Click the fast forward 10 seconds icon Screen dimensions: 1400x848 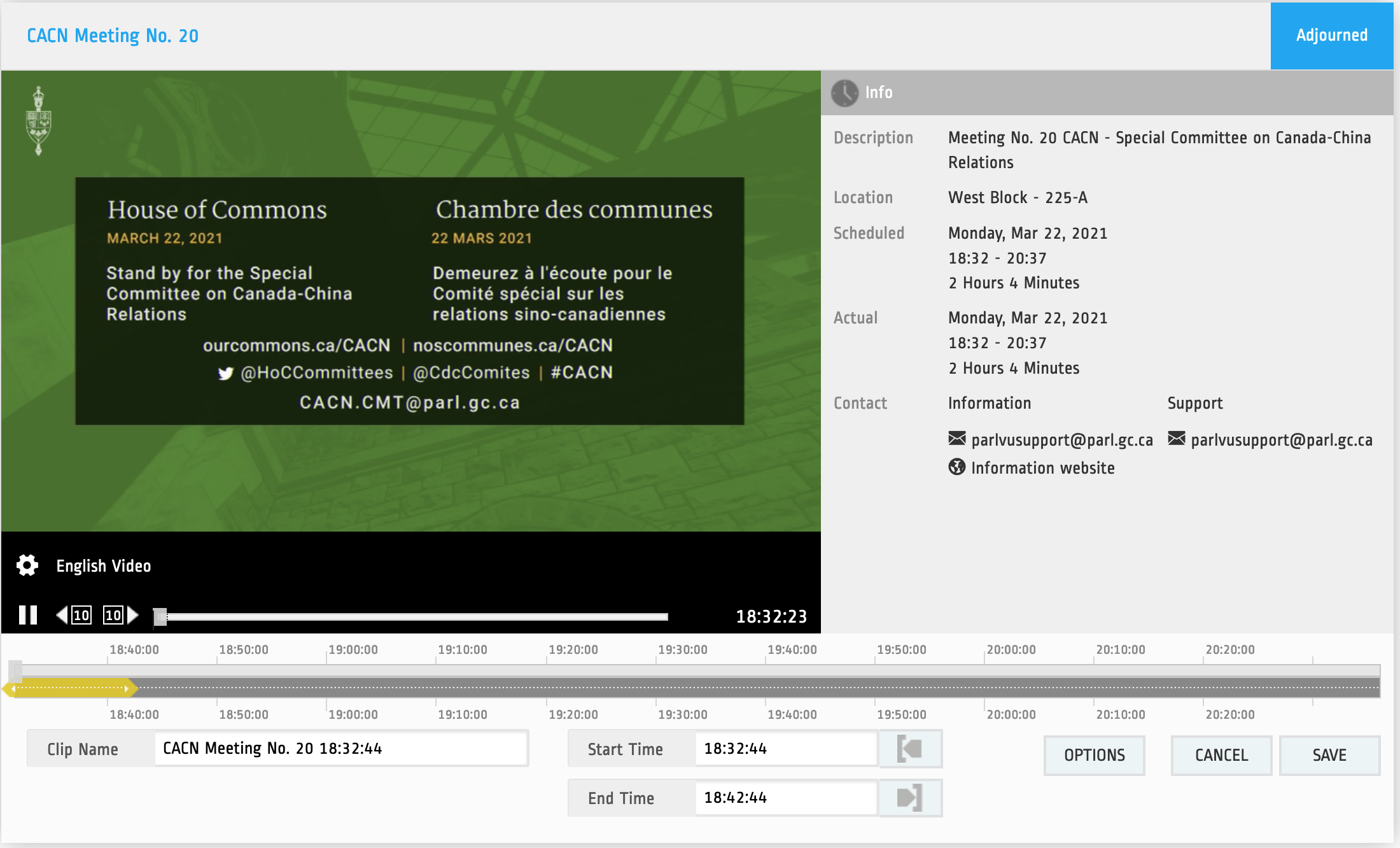120,614
